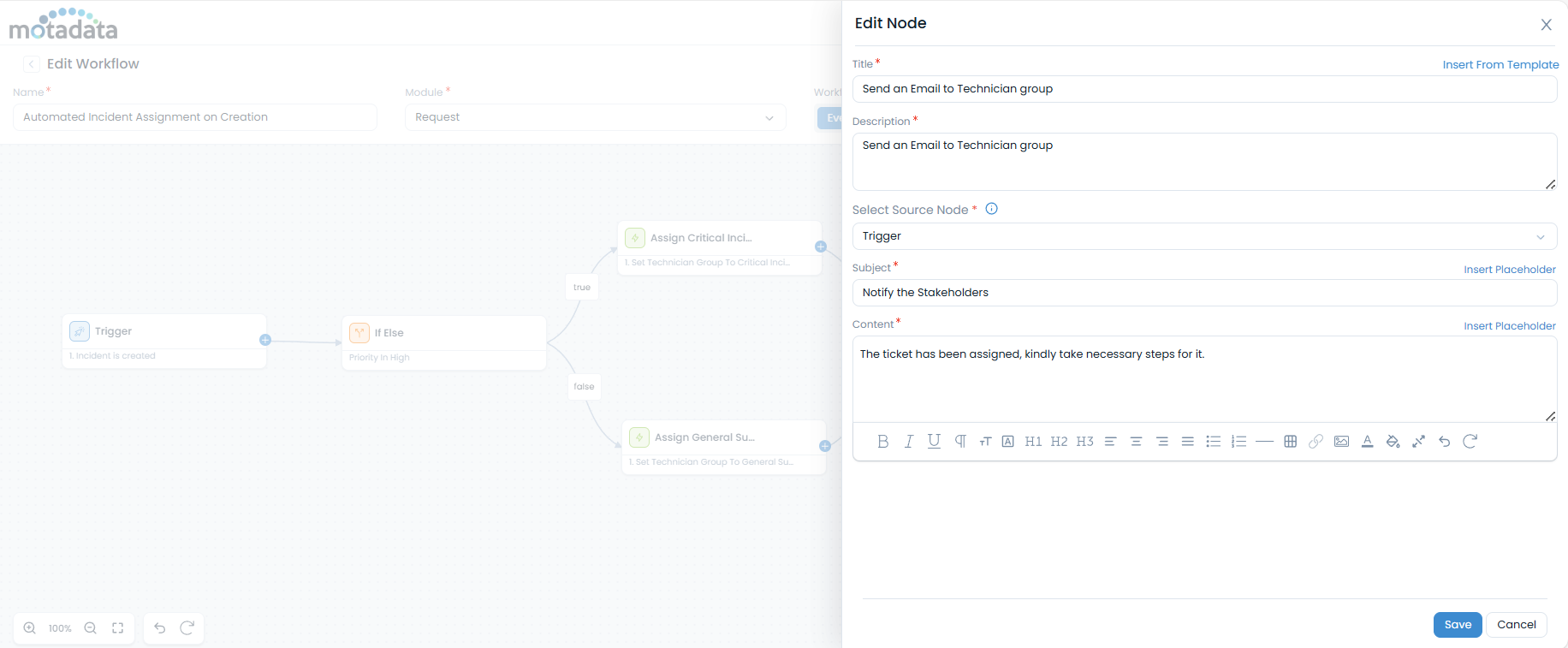Insert a hyperlink in the content
Image resolution: width=1568 pixels, height=648 pixels.
[1316, 442]
